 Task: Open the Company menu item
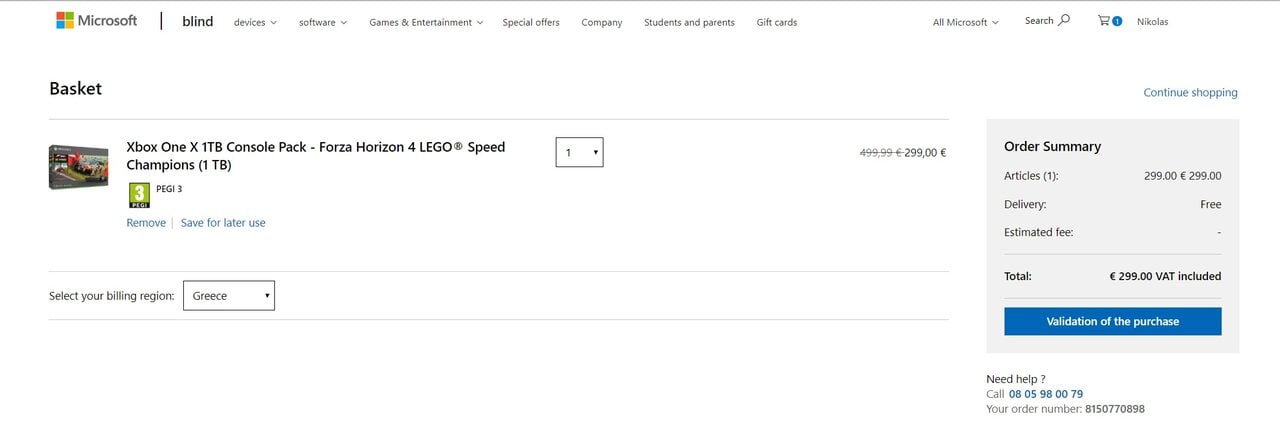click(602, 22)
